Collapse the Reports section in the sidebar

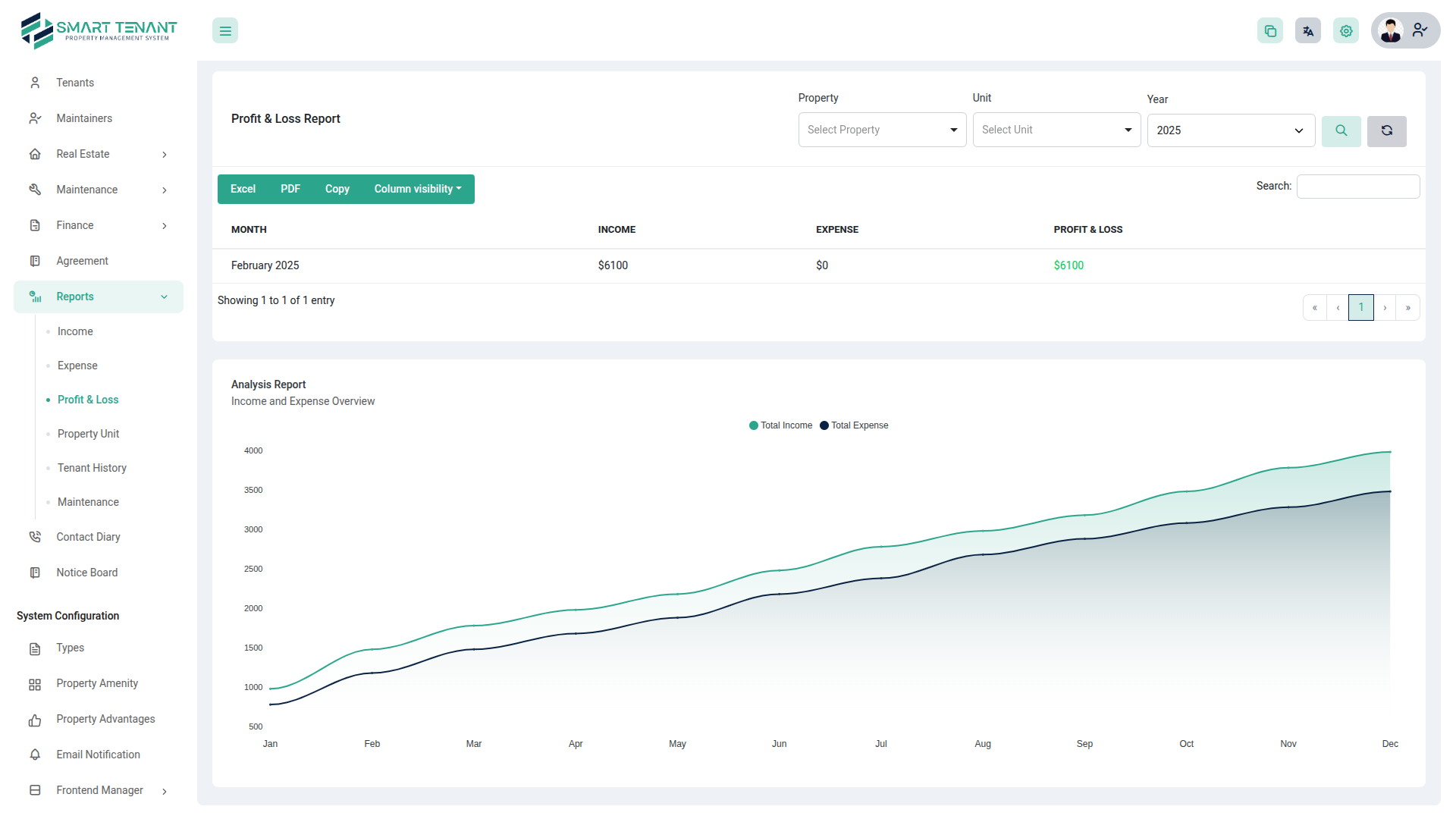click(x=164, y=297)
